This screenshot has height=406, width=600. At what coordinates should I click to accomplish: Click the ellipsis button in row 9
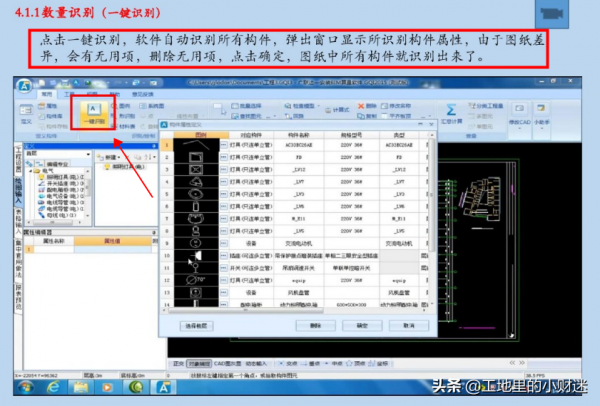click(224, 243)
